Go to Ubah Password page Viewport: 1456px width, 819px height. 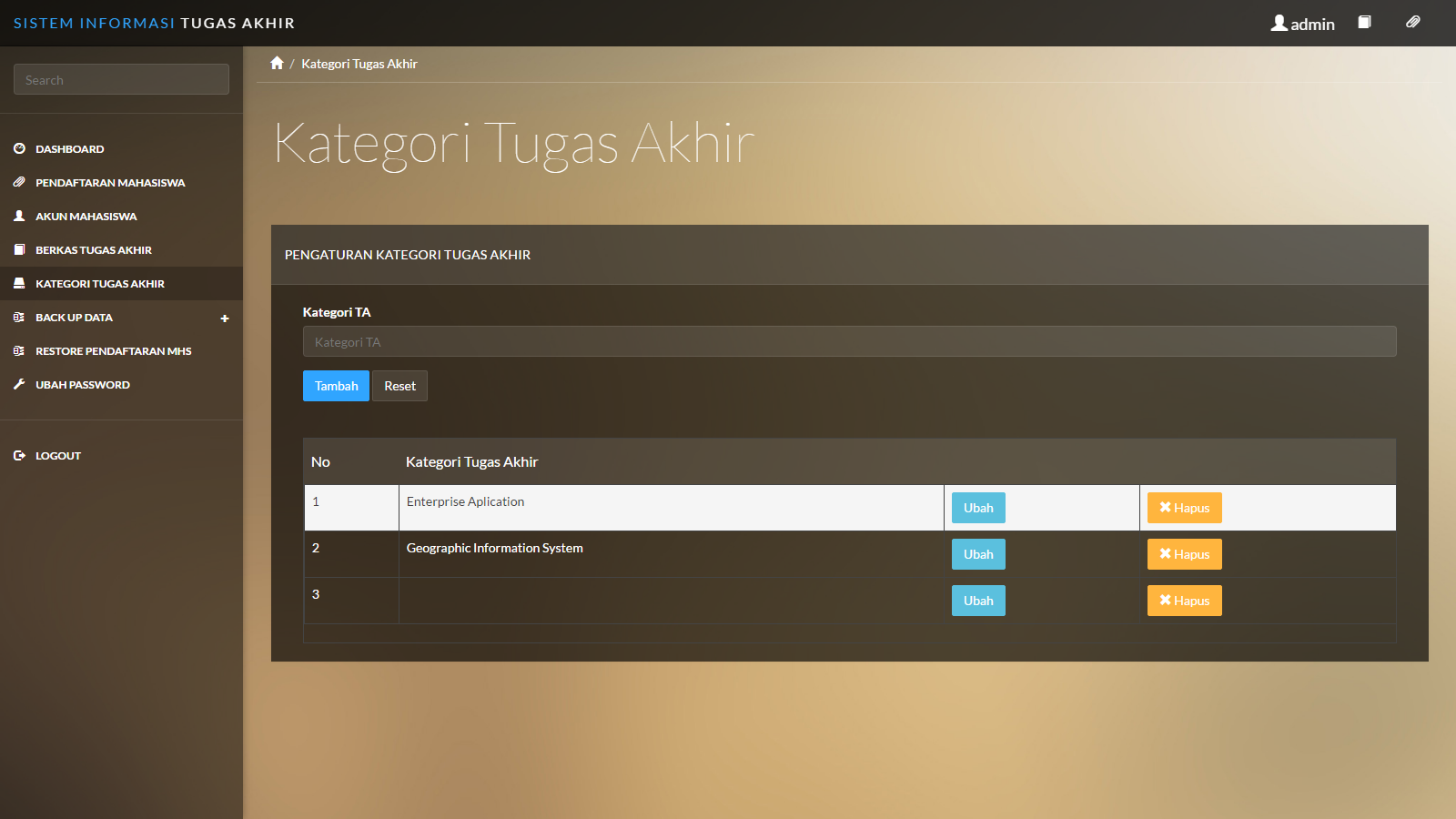(121, 384)
